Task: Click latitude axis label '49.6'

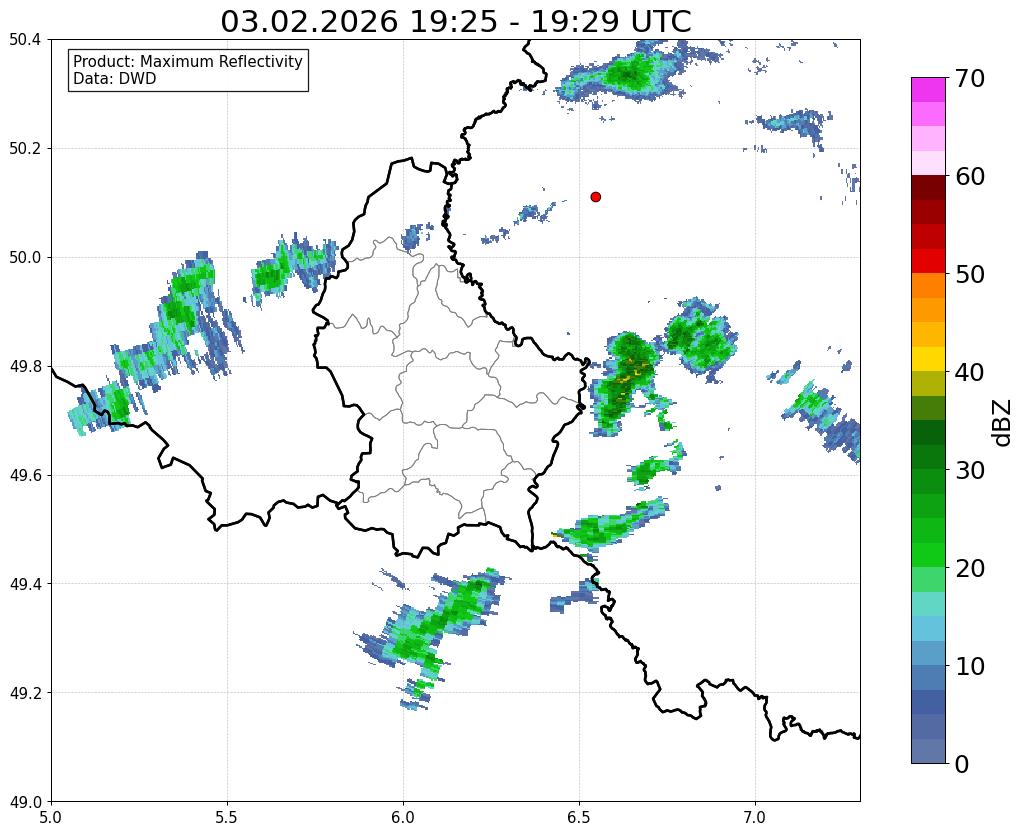Action: tap(25, 475)
